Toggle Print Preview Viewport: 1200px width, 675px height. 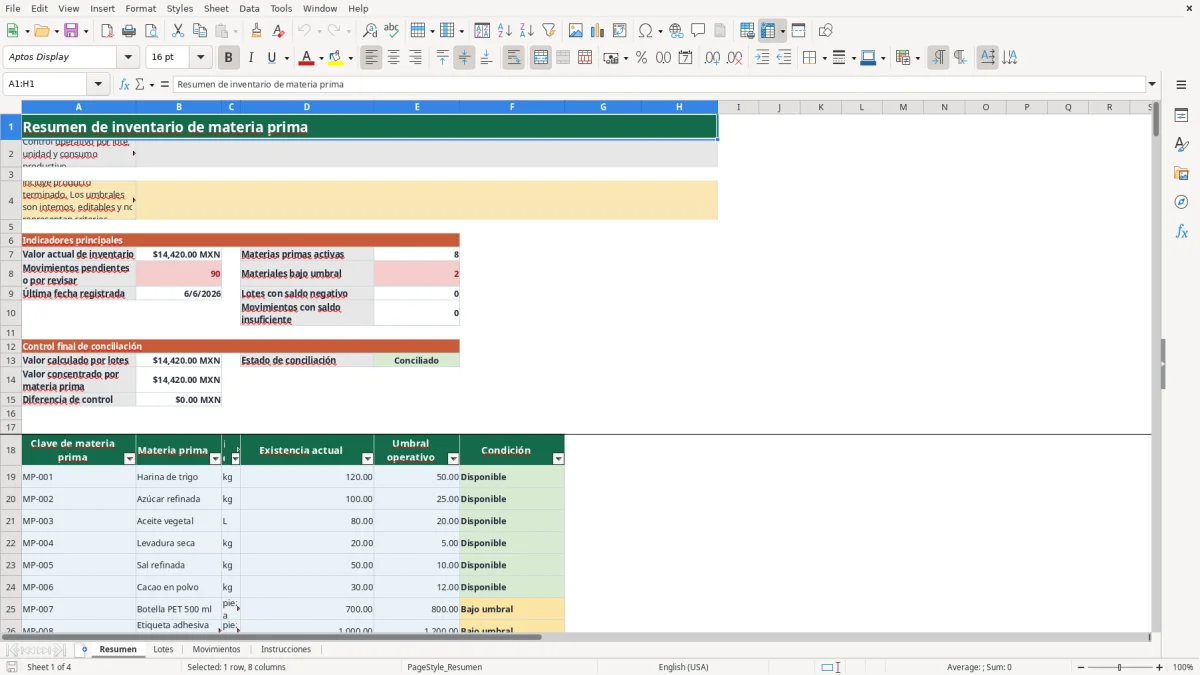tap(151, 31)
